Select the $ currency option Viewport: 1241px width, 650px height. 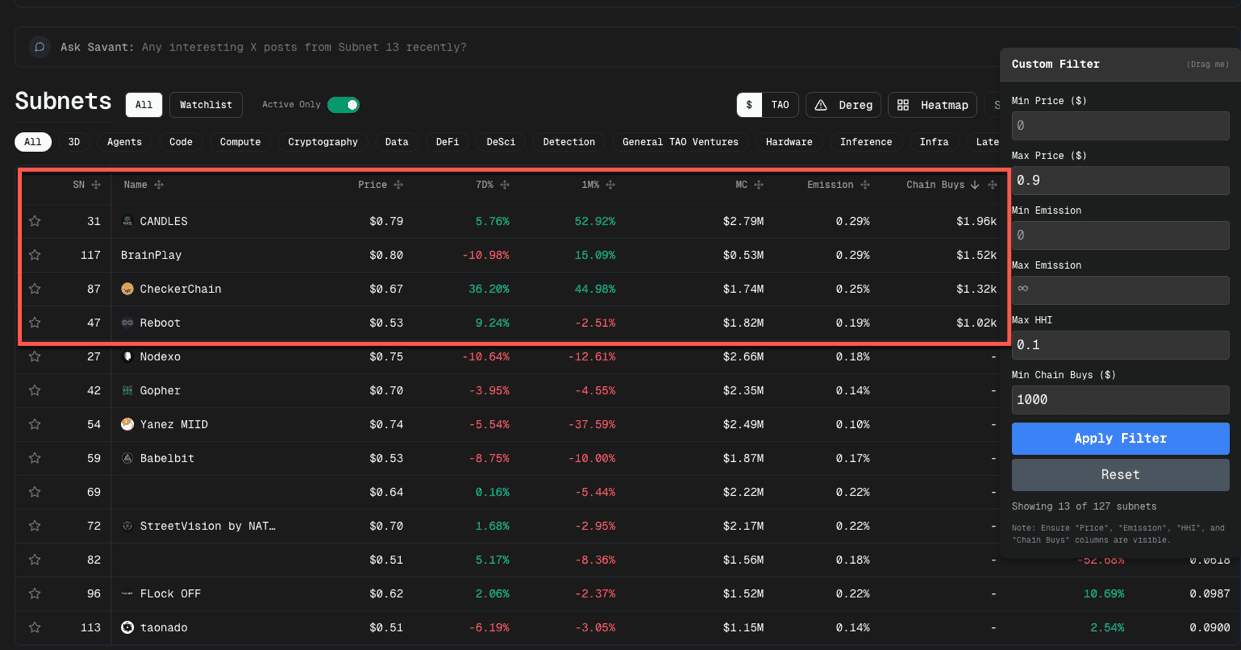pyautogui.click(x=750, y=105)
